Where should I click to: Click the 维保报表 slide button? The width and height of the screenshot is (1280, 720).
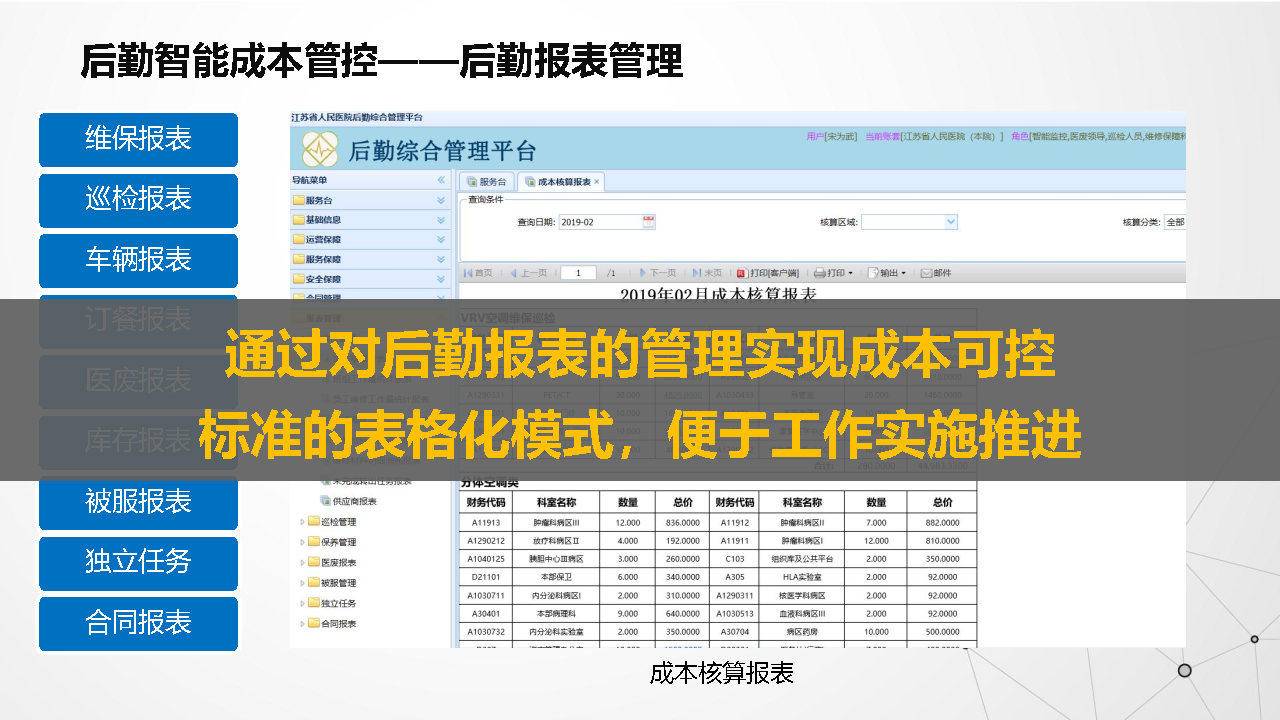click(x=138, y=139)
